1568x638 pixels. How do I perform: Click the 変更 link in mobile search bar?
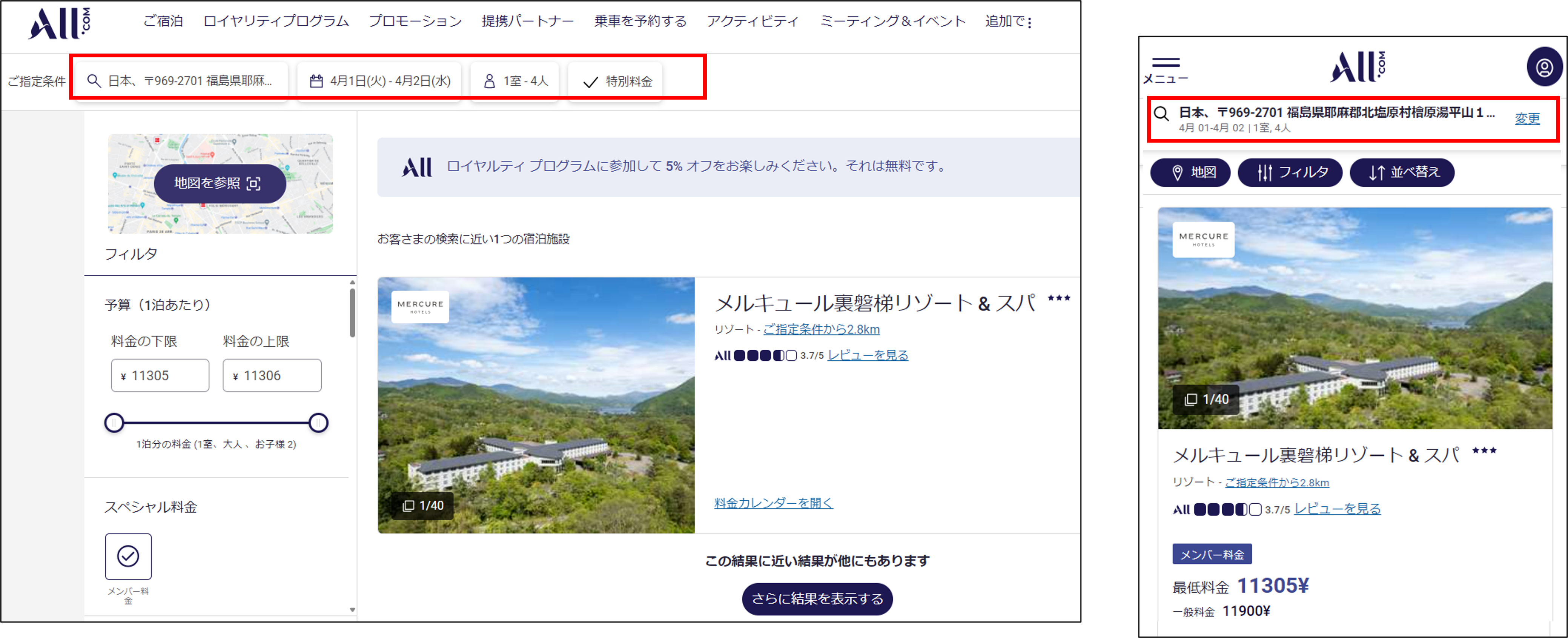(1527, 119)
